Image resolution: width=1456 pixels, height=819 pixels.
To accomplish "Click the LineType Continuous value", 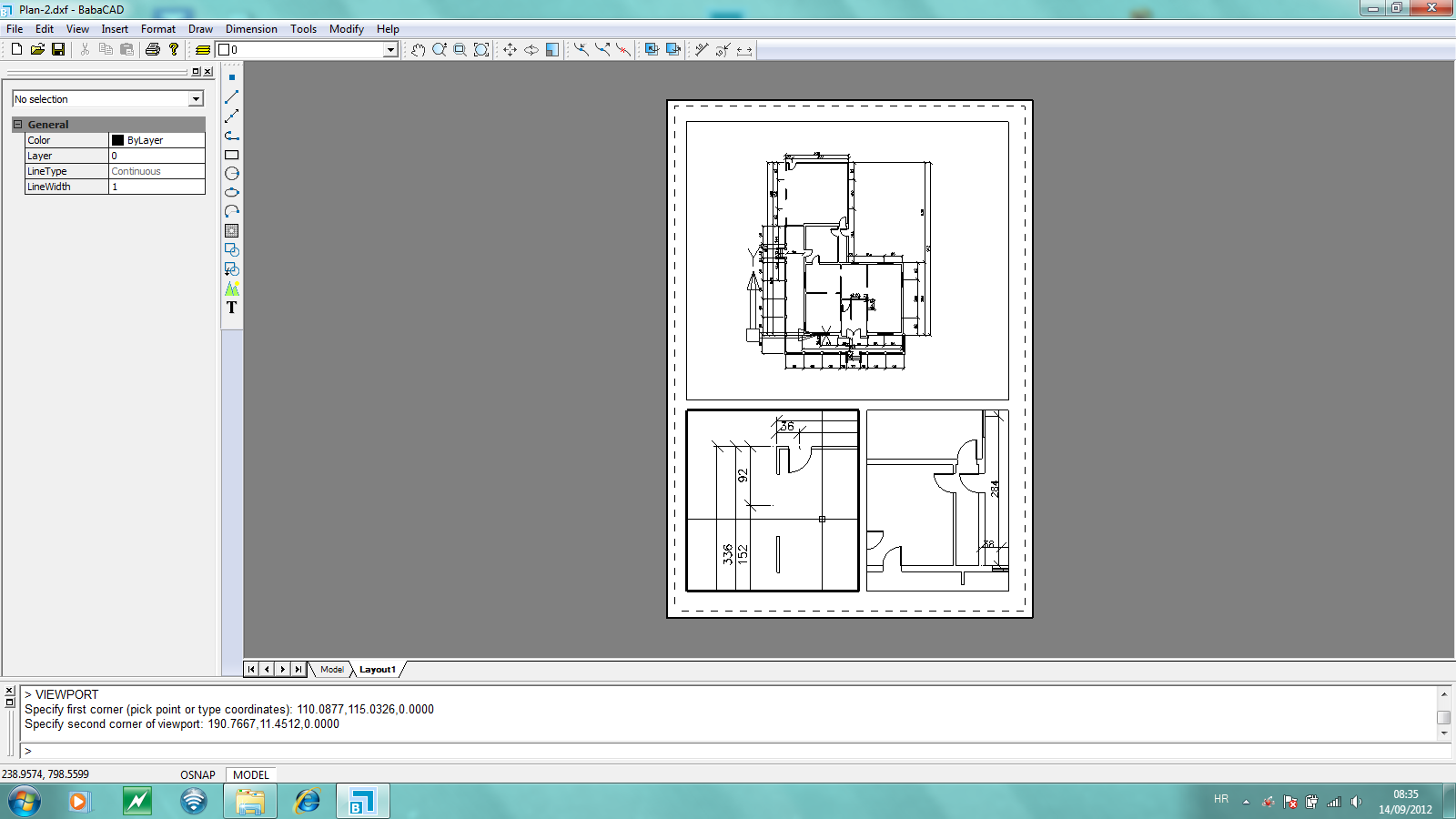I will pyautogui.click(x=157, y=171).
